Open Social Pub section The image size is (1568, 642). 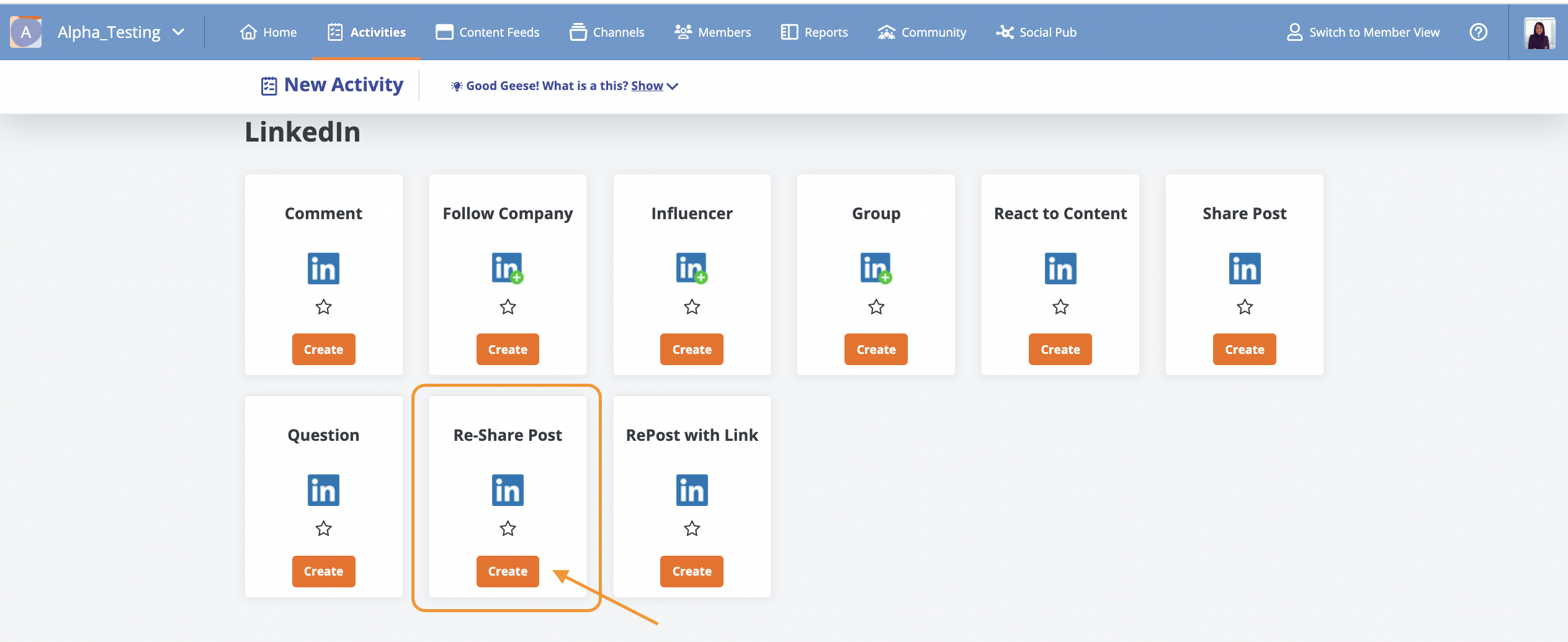coord(1036,32)
